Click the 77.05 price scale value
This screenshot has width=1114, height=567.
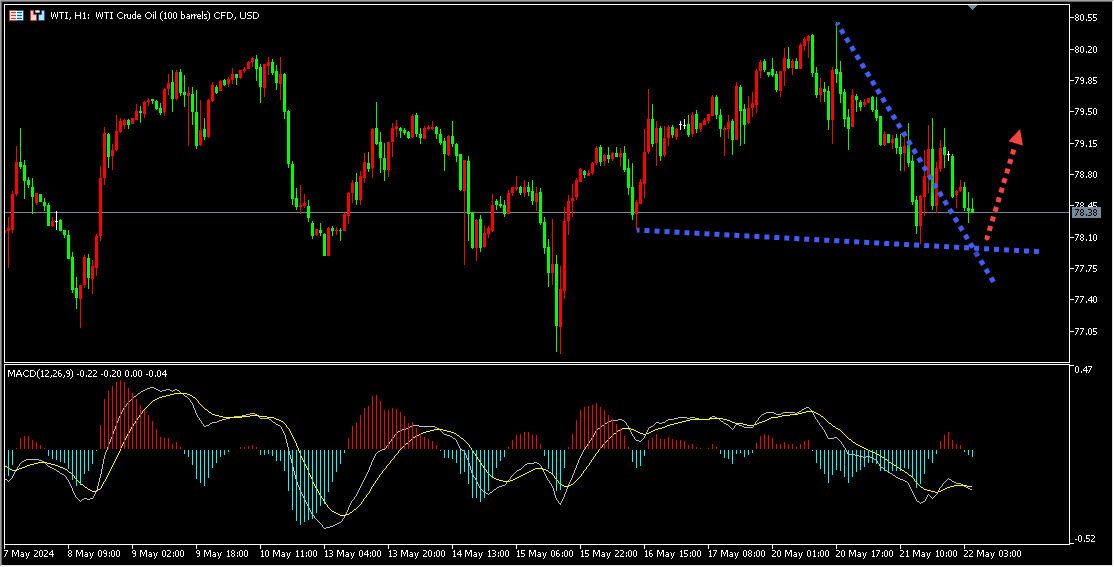(1086, 331)
